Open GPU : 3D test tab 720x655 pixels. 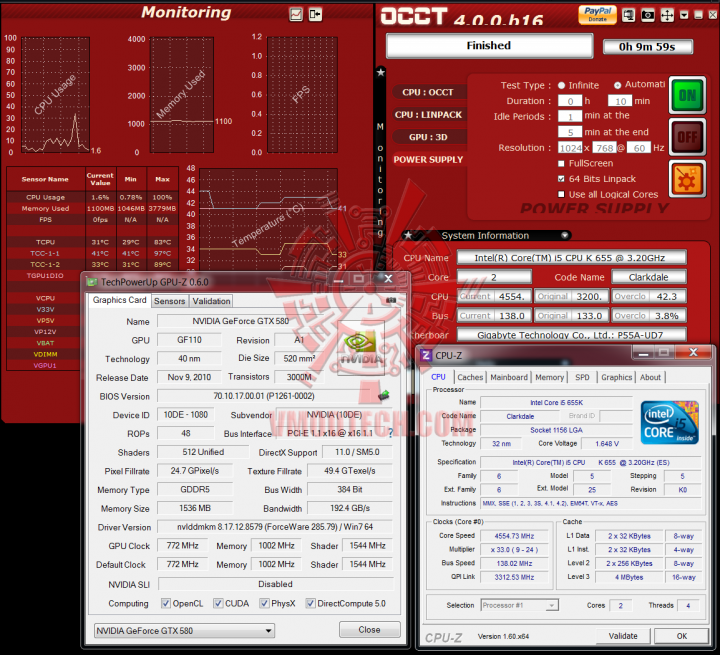pyautogui.click(x=428, y=137)
